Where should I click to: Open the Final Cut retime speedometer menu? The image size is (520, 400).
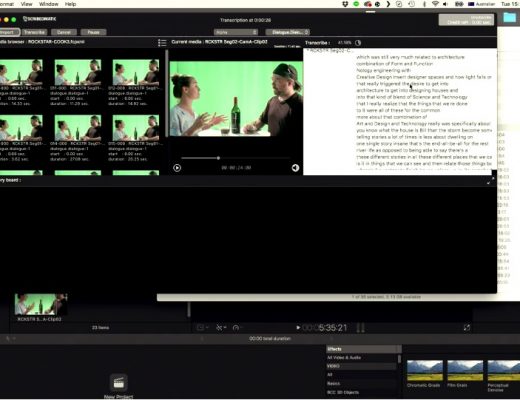coord(236,328)
